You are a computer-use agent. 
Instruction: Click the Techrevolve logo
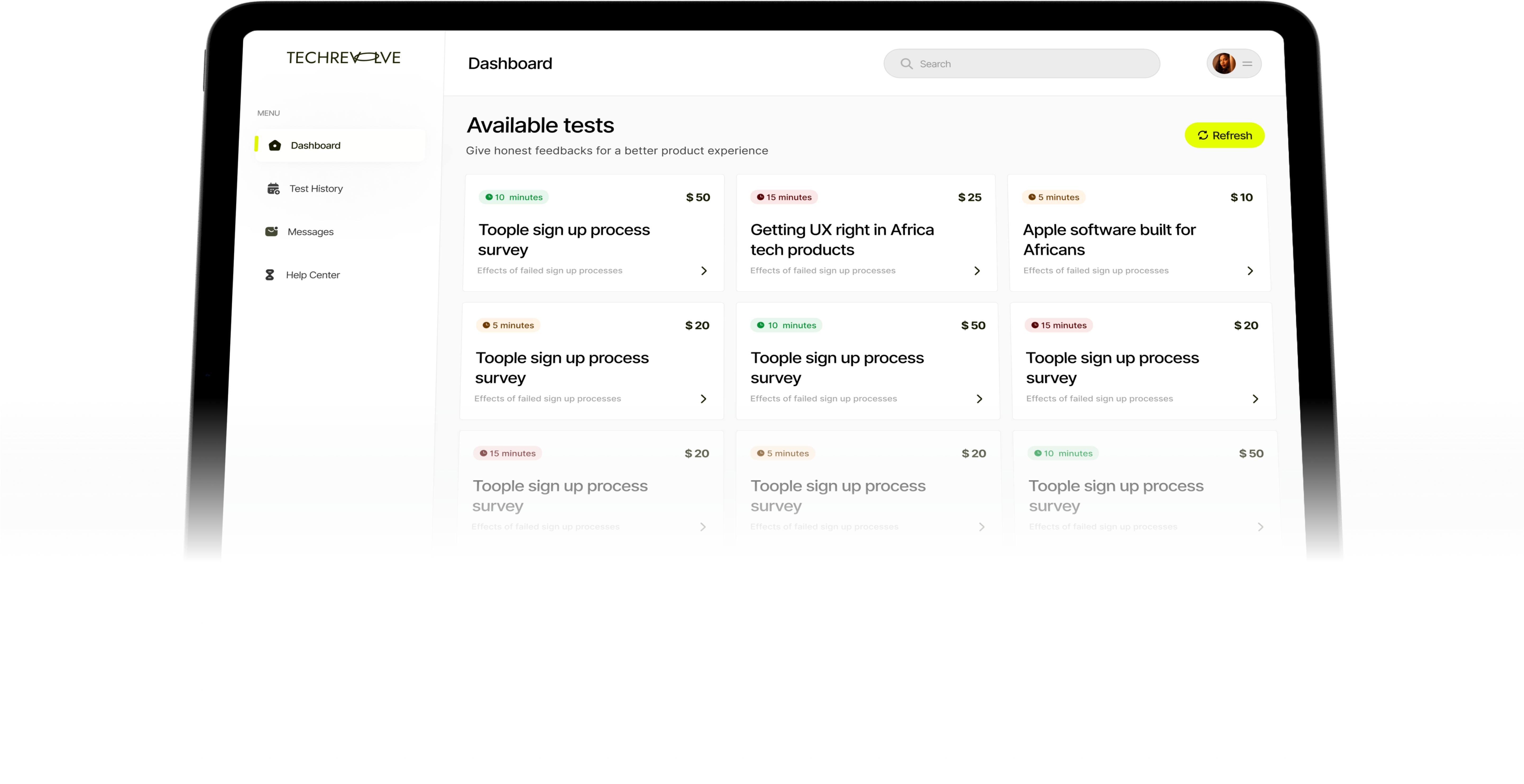point(343,57)
